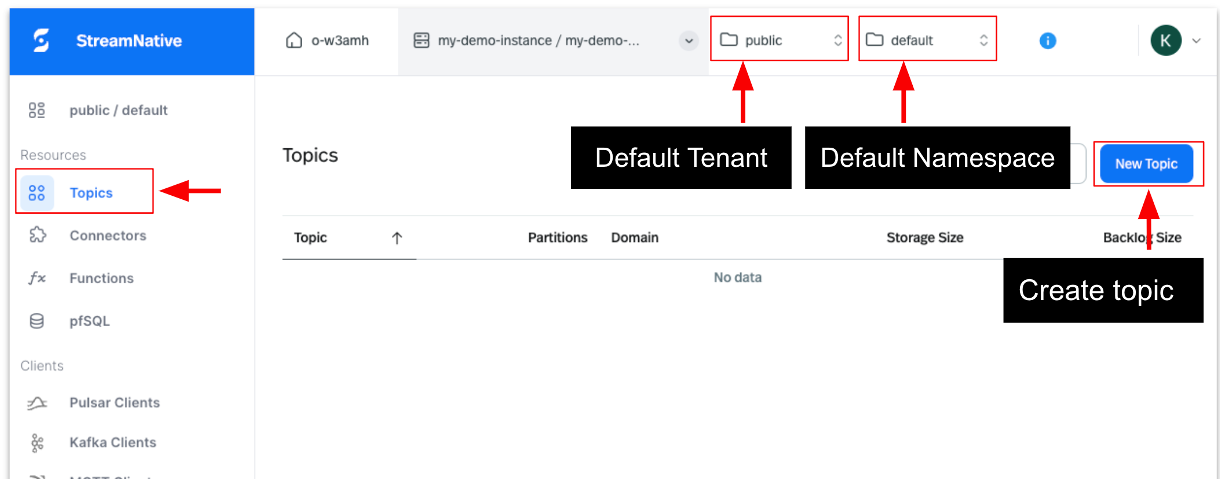Open public / default in sidebar
The height and width of the screenshot is (480, 1220).
coord(118,110)
